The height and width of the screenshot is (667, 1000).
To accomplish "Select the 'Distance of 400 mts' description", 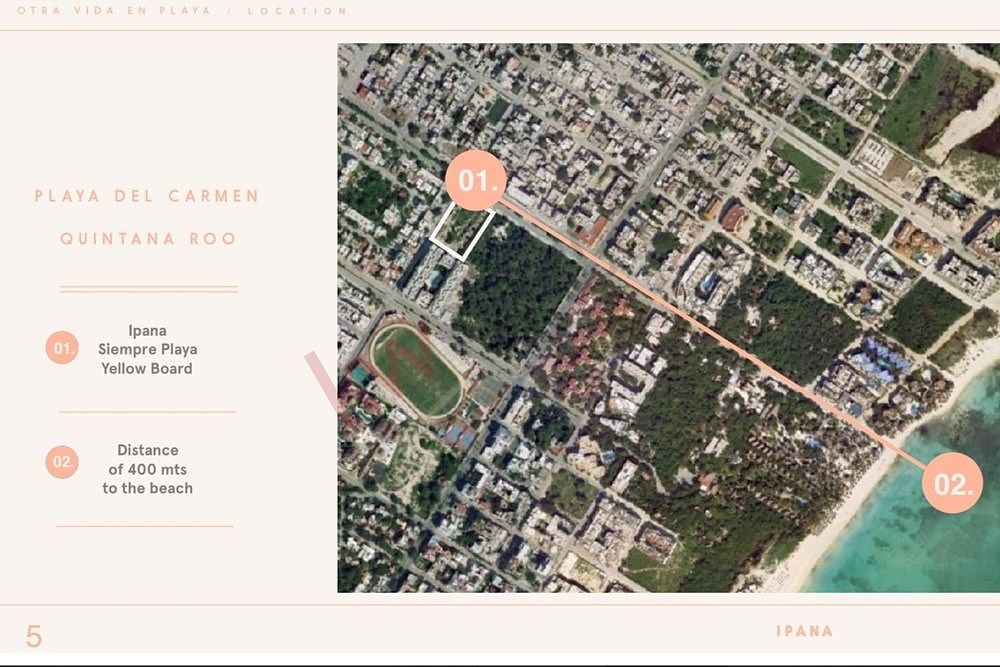I will click(147, 469).
